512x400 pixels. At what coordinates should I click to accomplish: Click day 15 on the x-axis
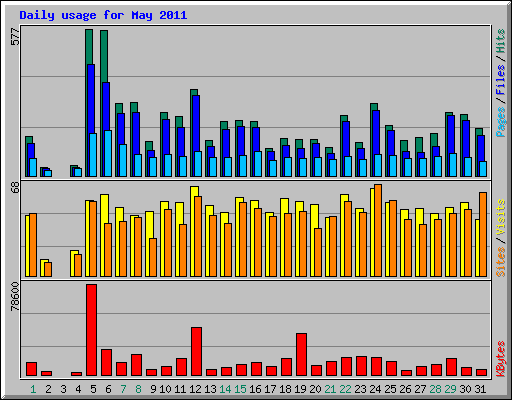240,389
